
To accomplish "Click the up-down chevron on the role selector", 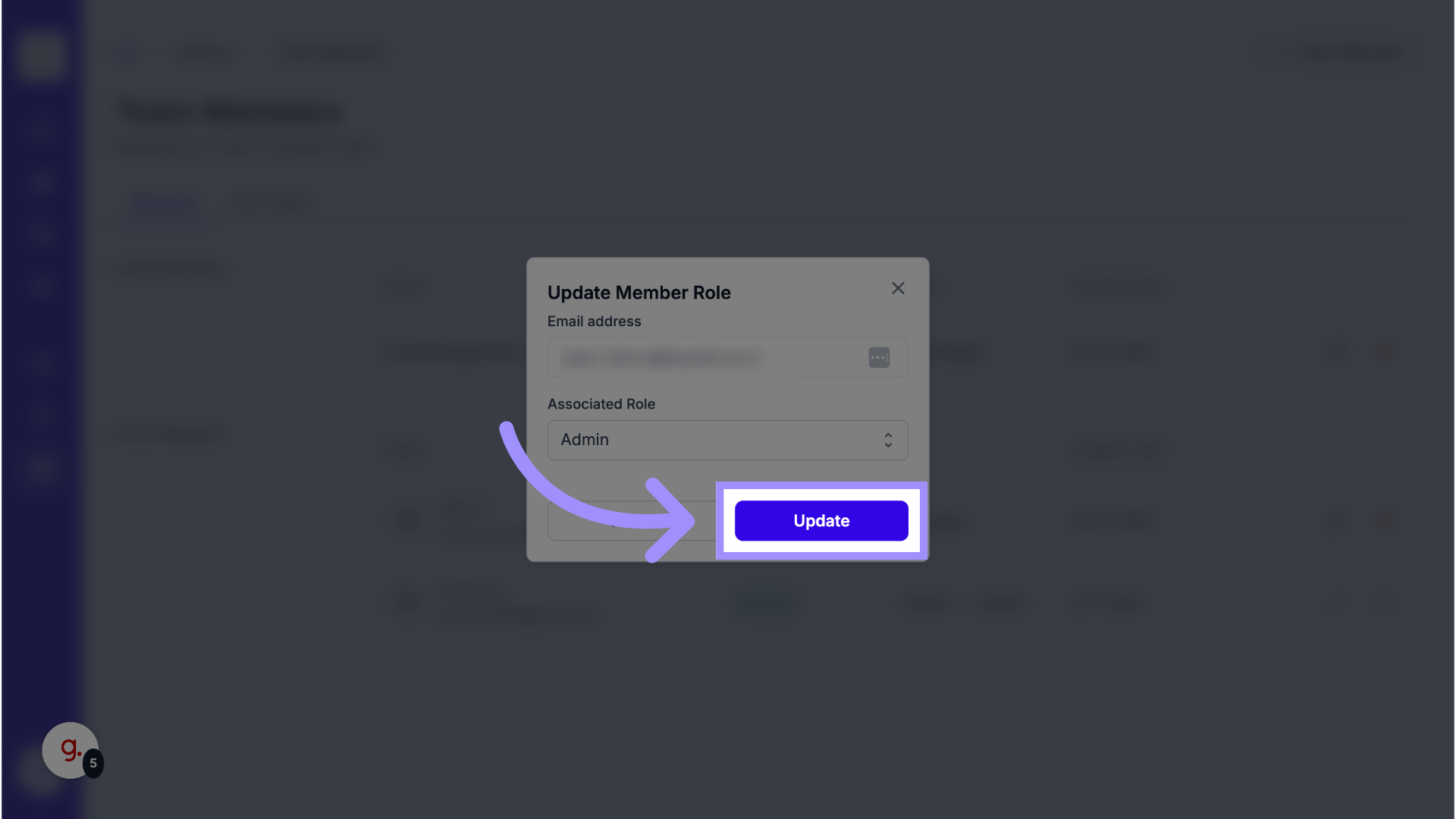I will click(x=888, y=440).
